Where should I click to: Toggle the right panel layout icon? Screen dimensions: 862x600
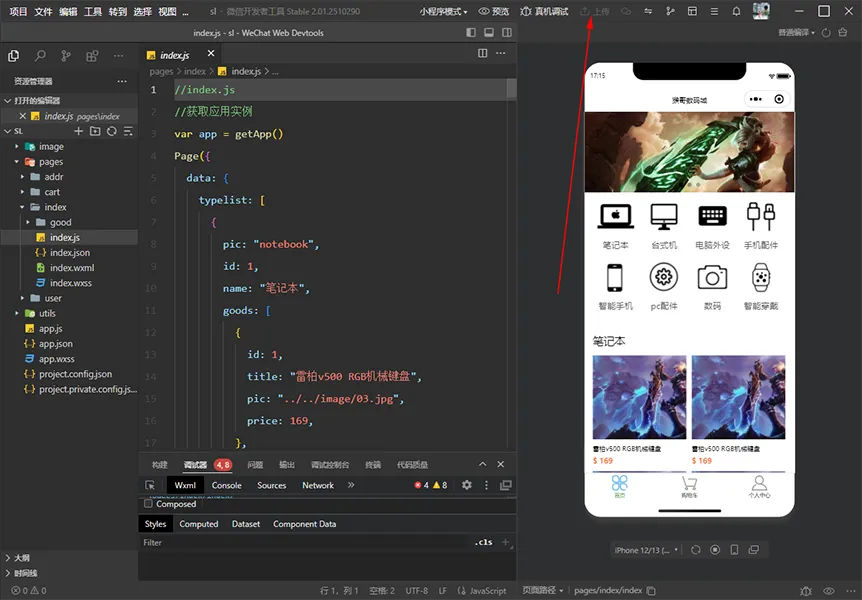coord(507,32)
